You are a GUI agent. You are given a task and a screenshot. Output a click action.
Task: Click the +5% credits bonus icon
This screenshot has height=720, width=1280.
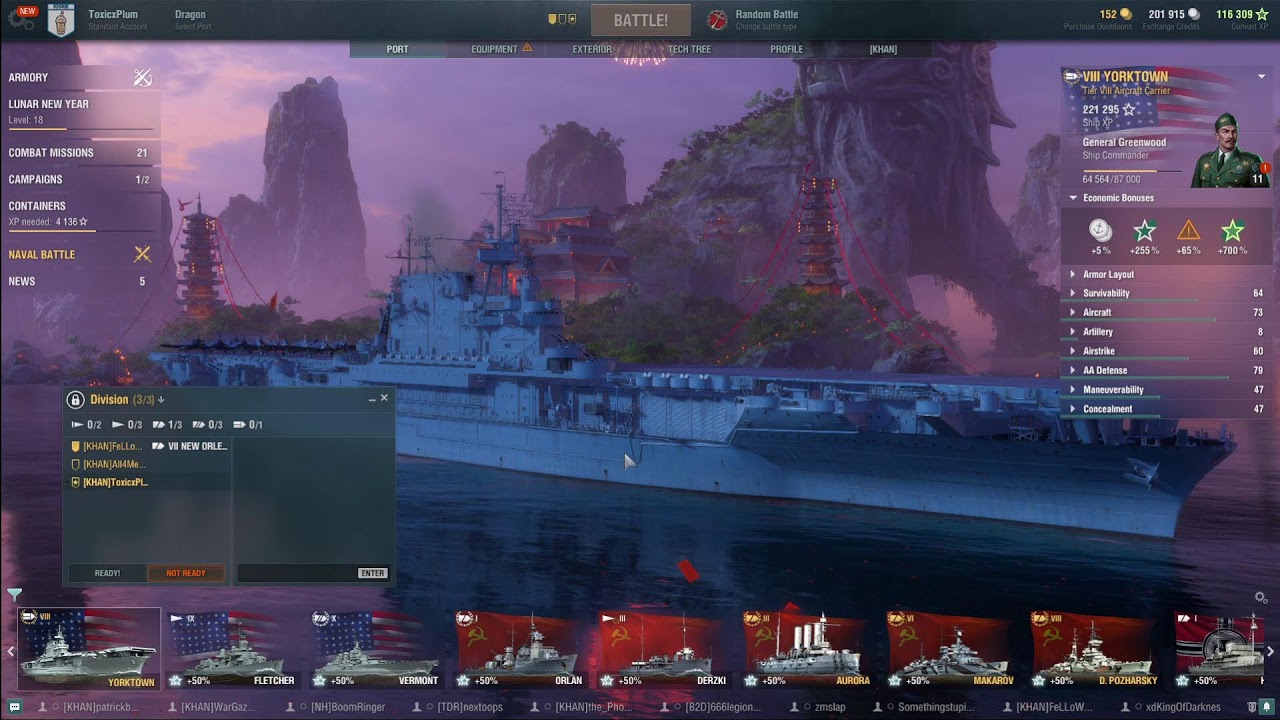tap(1100, 231)
